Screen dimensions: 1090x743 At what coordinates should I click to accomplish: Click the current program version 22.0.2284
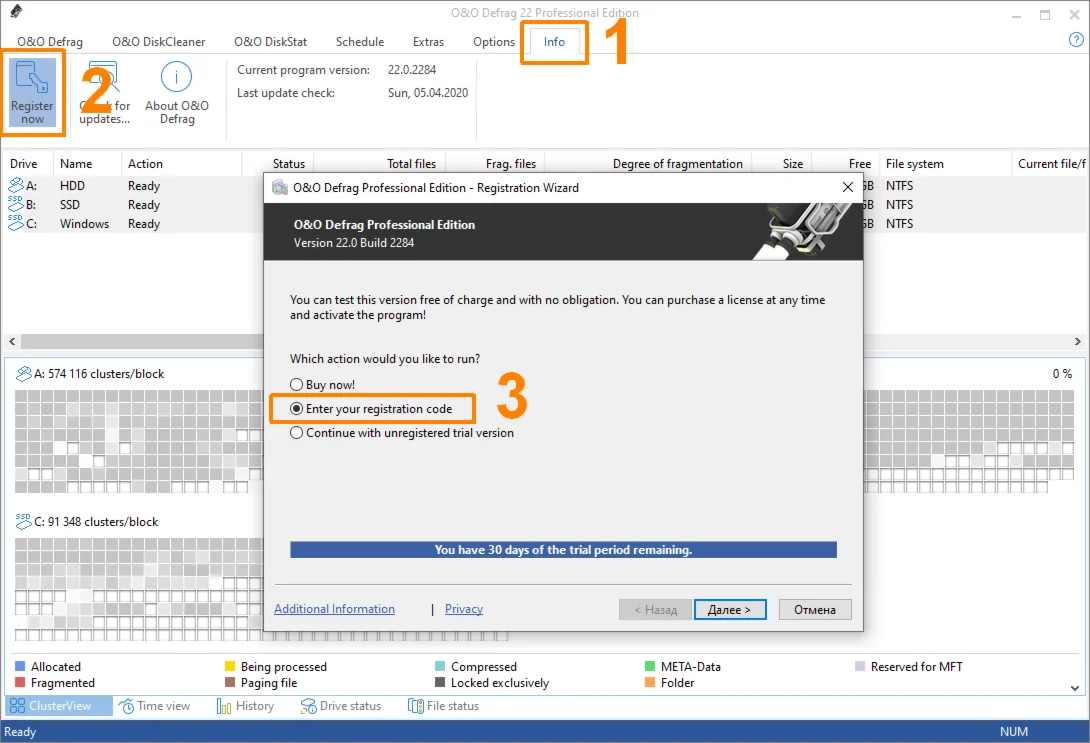point(412,70)
